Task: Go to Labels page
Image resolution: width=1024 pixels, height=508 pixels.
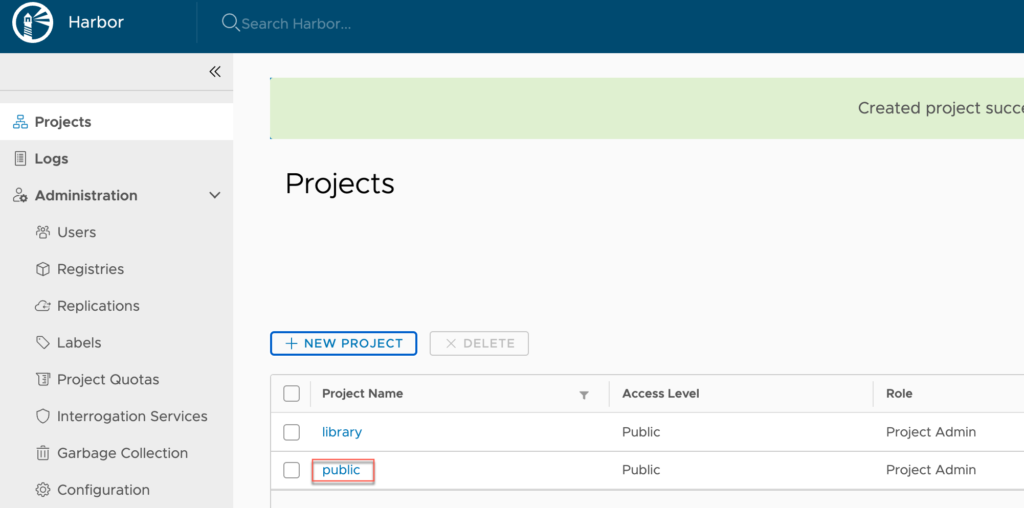Action: 79,343
